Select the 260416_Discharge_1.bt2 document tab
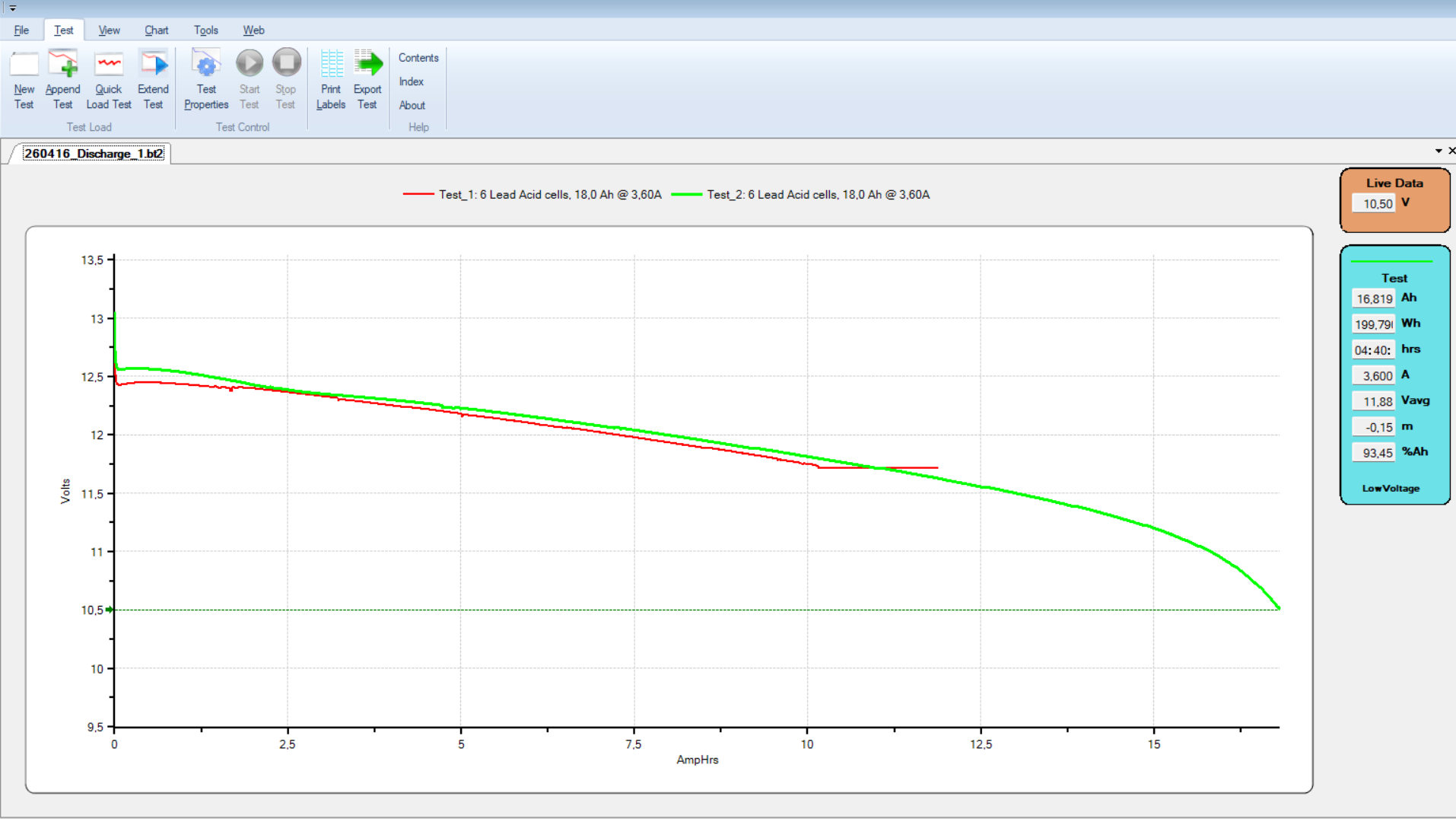The image size is (1456, 819). (x=93, y=154)
